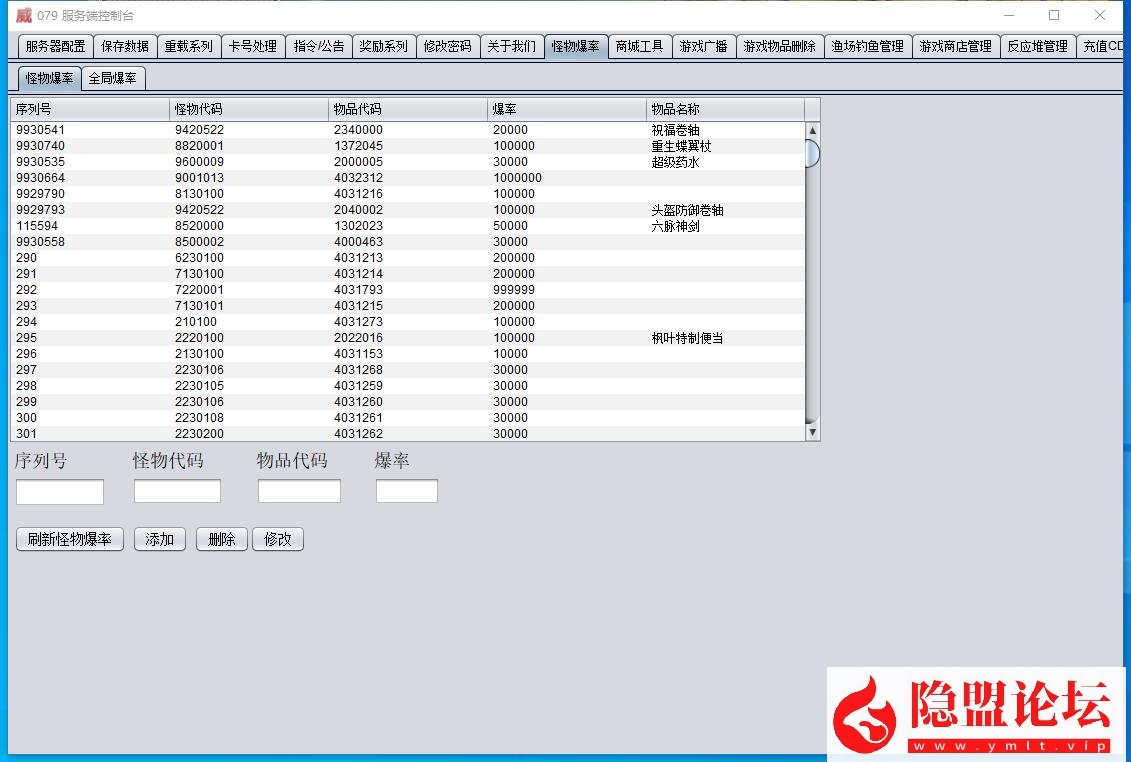The image size is (1131, 762).
Task: Open the 服务器配置 tab
Action: tap(56, 46)
